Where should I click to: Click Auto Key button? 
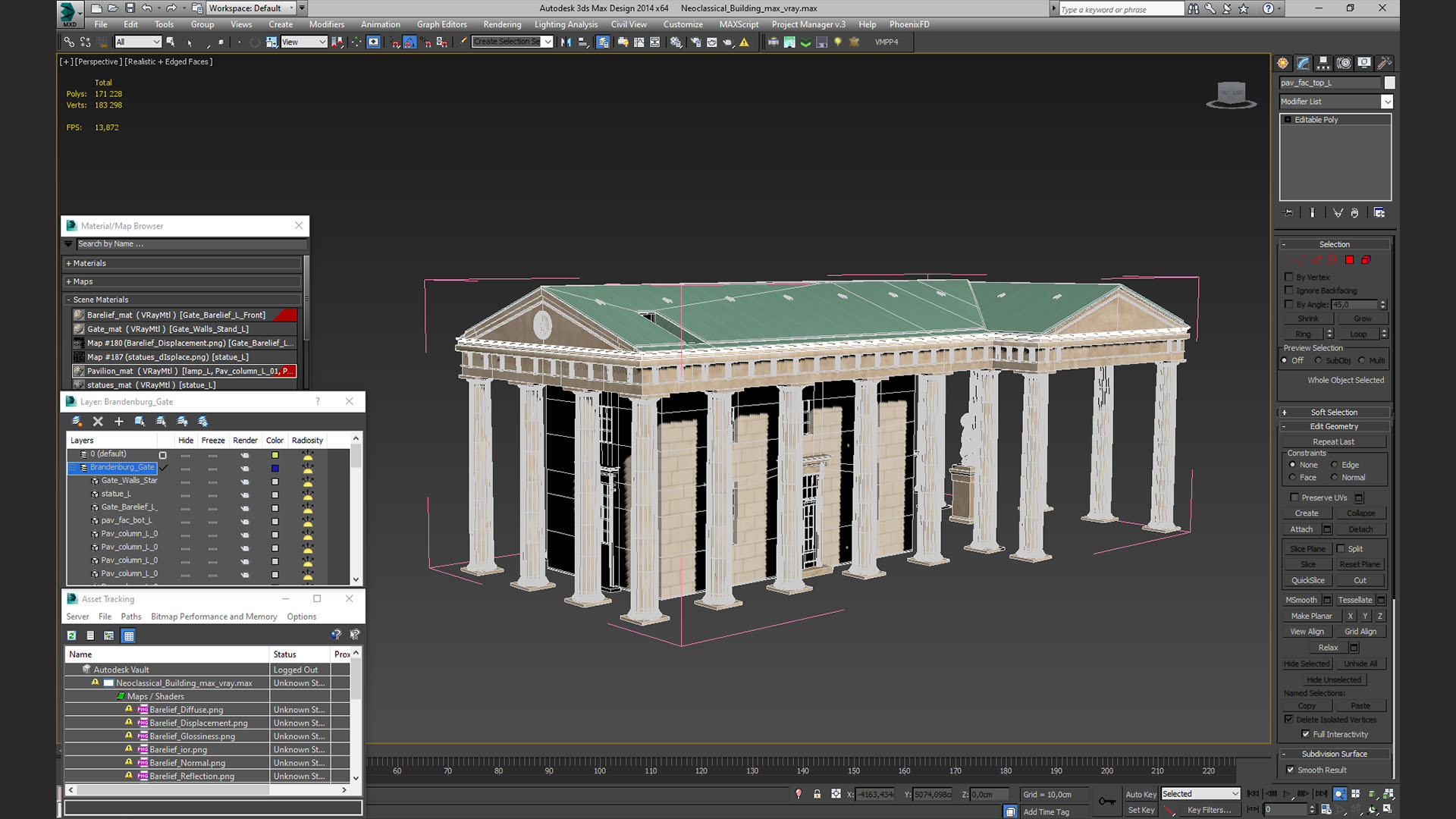tap(1141, 794)
